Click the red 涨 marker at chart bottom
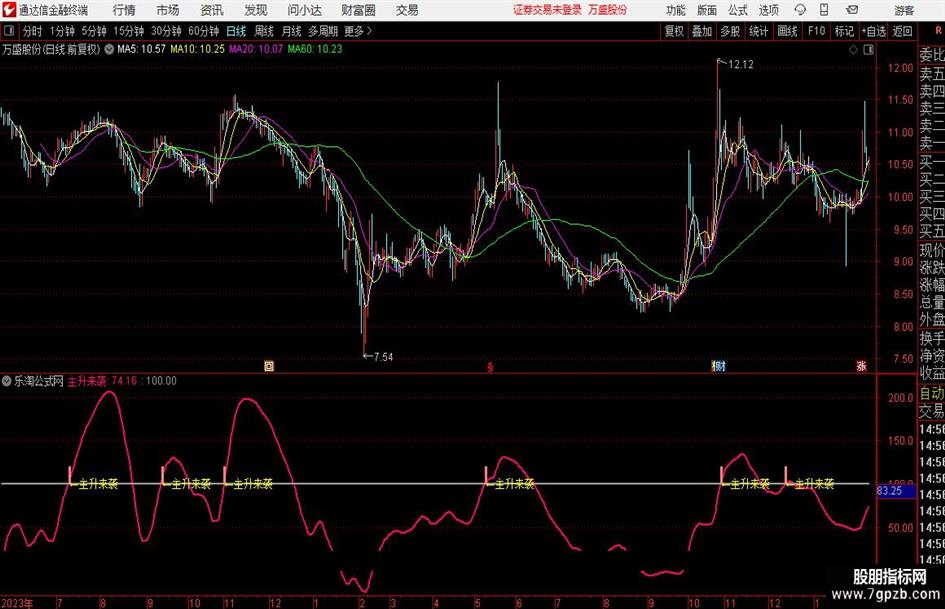The image size is (945, 609). pos(862,366)
